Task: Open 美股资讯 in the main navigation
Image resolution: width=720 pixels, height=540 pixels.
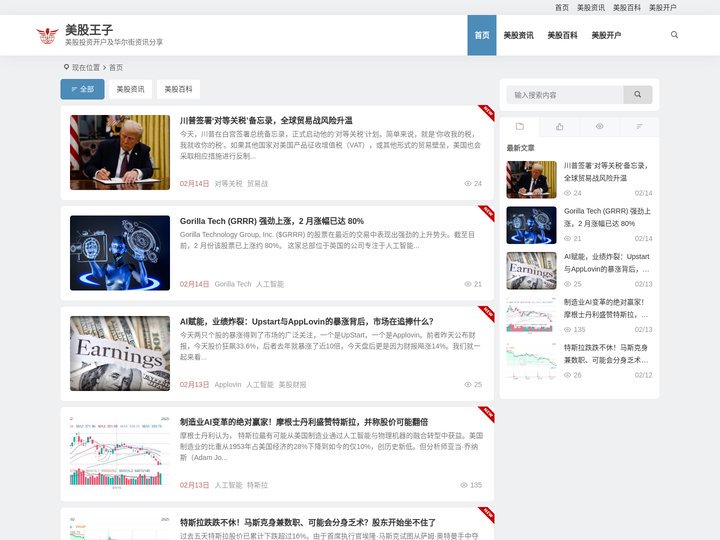Action: pos(518,35)
